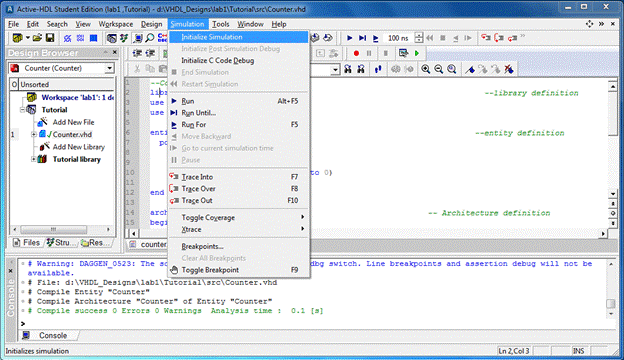Select Toggle Breakpoint menu entry

point(239,270)
